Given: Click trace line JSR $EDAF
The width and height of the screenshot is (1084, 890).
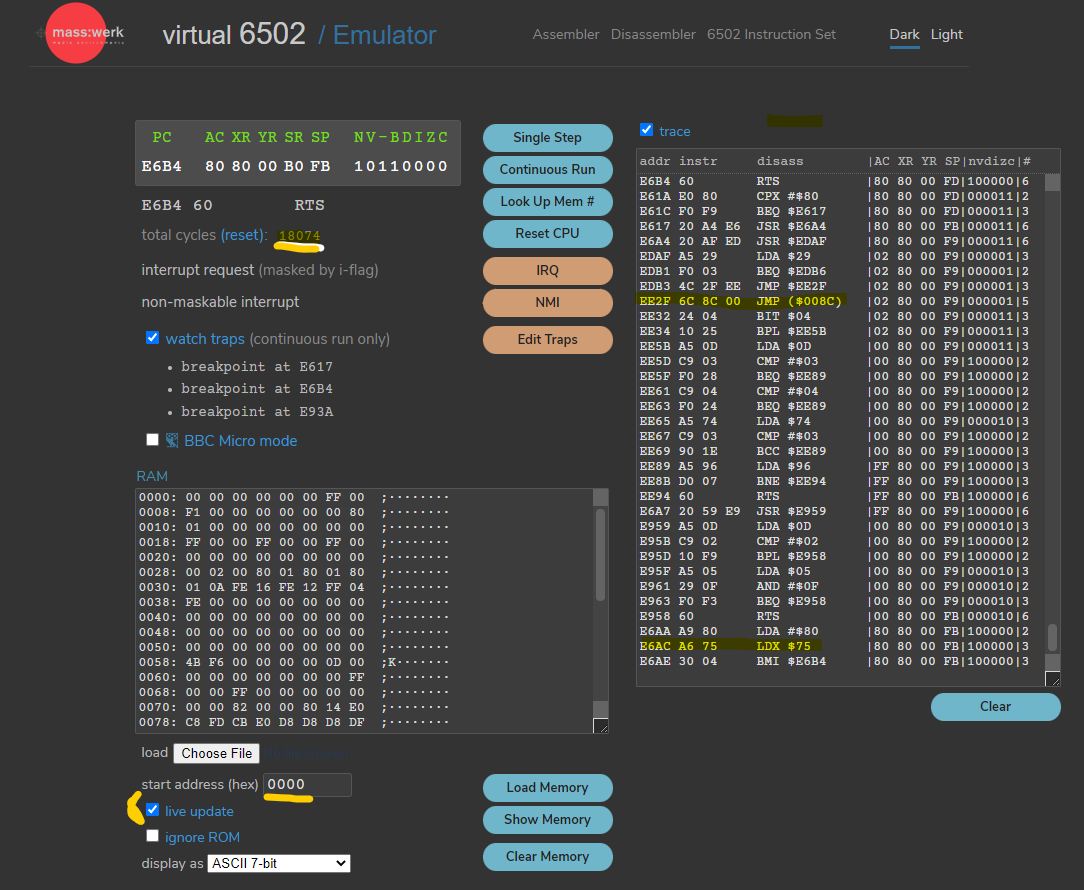Looking at the screenshot, I should click(x=834, y=241).
